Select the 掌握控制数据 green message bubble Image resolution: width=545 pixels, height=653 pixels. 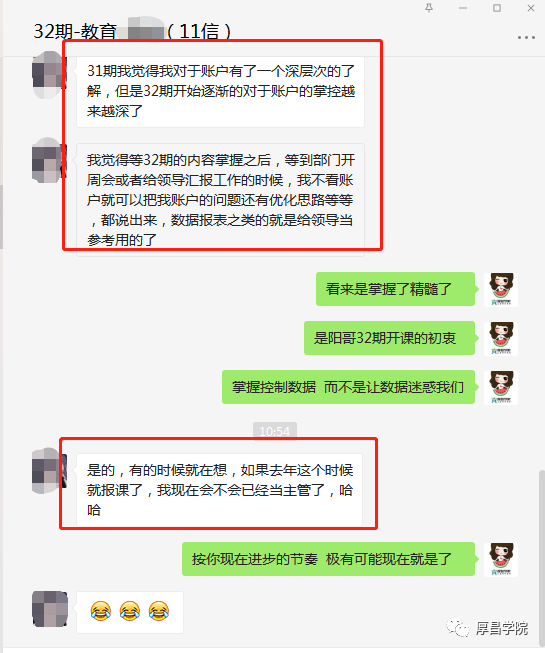click(348, 387)
